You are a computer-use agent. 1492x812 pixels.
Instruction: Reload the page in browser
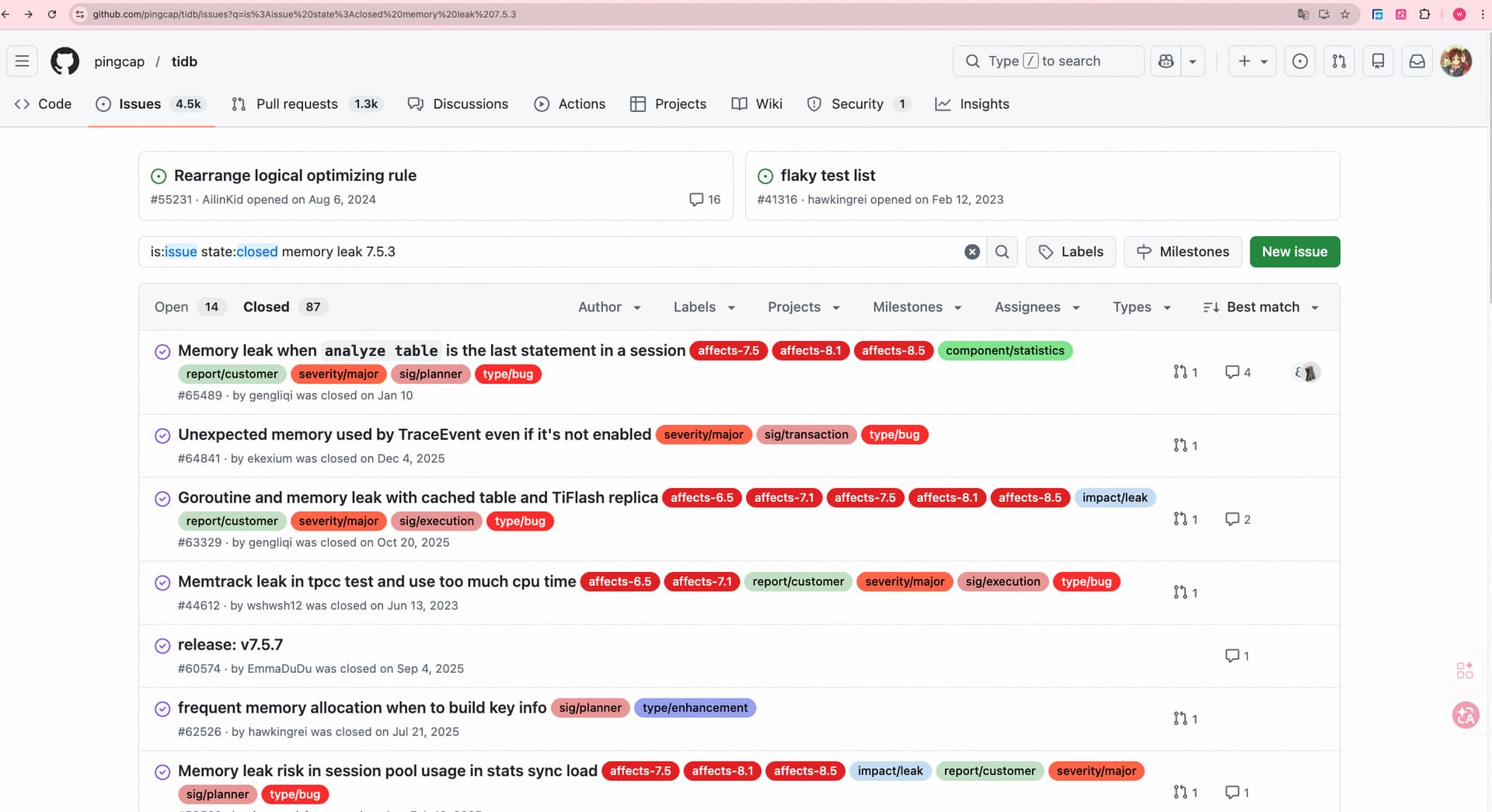pyautogui.click(x=52, y=14)
